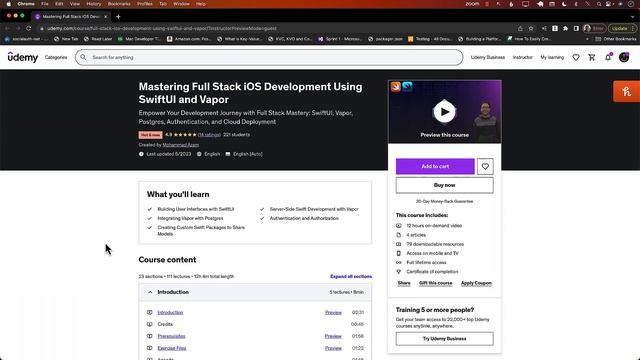Click the search magnifier icon
This screenshot has height=360, width=640.
coord(83,57)
